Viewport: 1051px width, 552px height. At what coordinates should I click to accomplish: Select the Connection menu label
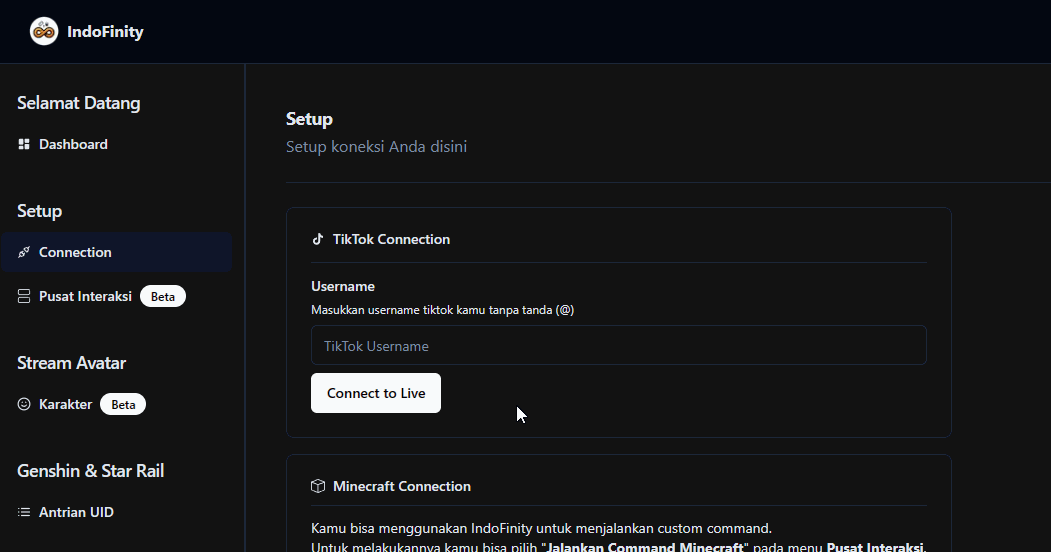pos(75,253)
